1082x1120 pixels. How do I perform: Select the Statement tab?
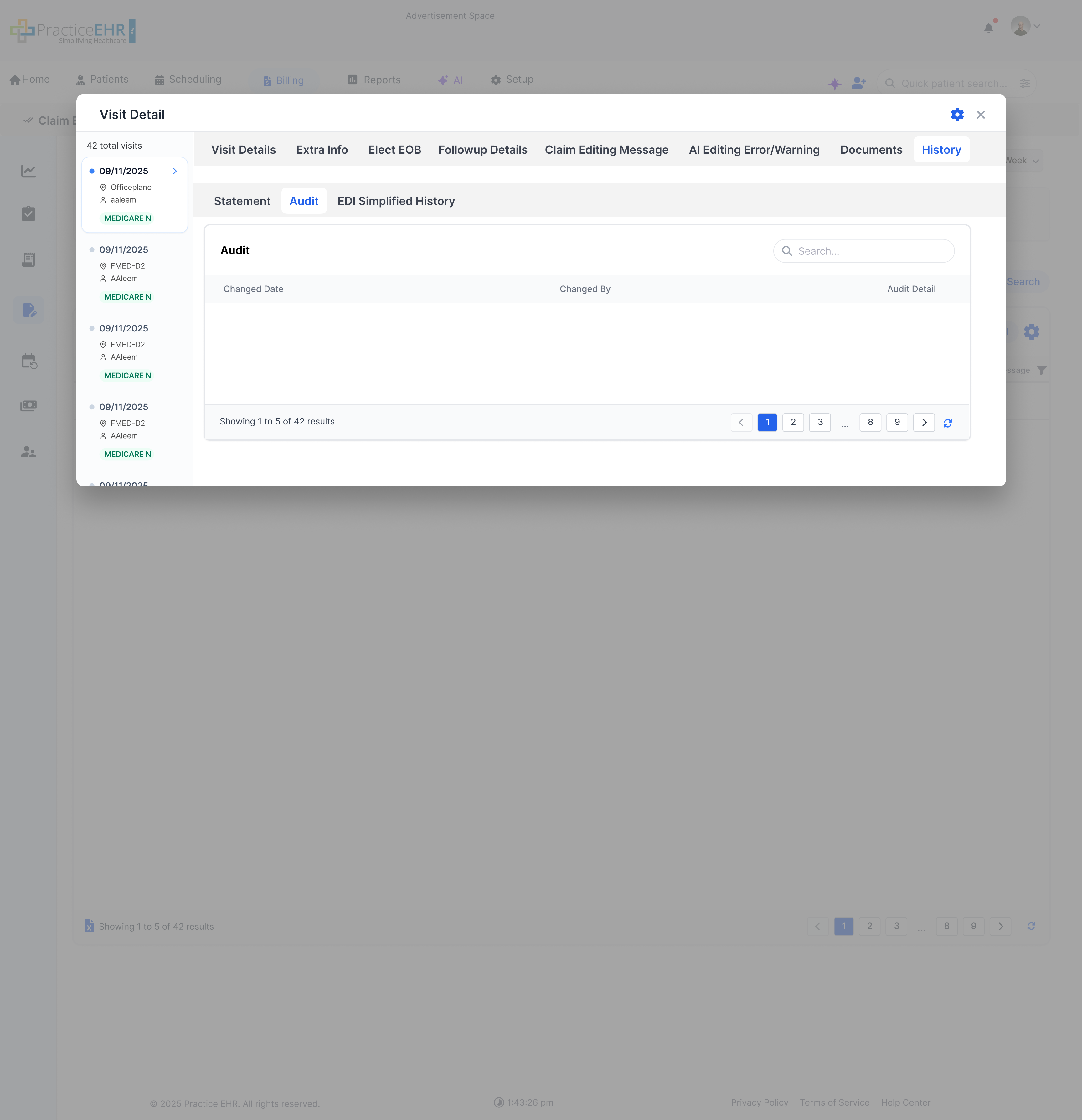242,201
